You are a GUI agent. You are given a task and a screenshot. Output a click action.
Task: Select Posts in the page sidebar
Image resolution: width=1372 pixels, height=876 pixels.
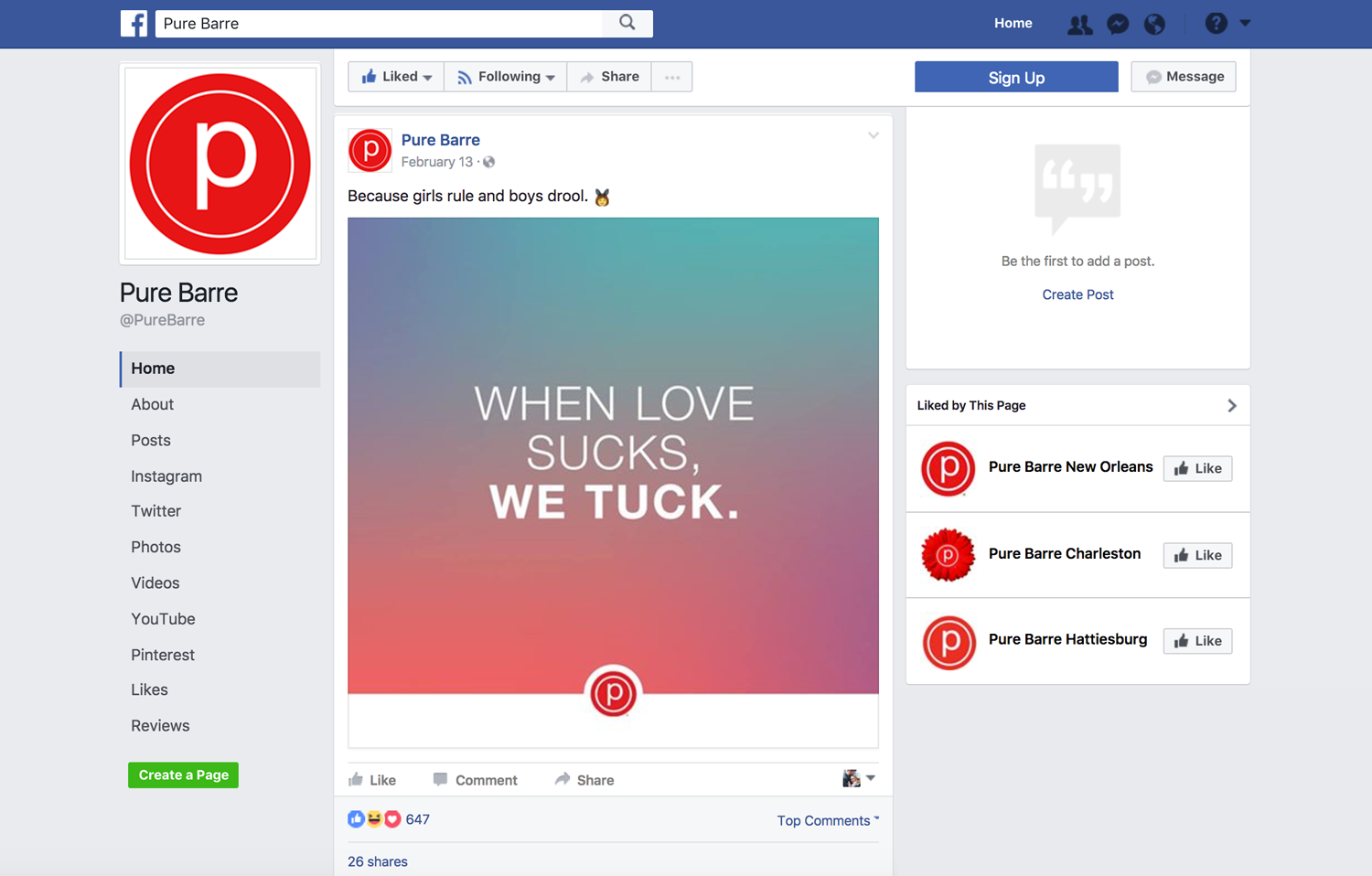151,441
